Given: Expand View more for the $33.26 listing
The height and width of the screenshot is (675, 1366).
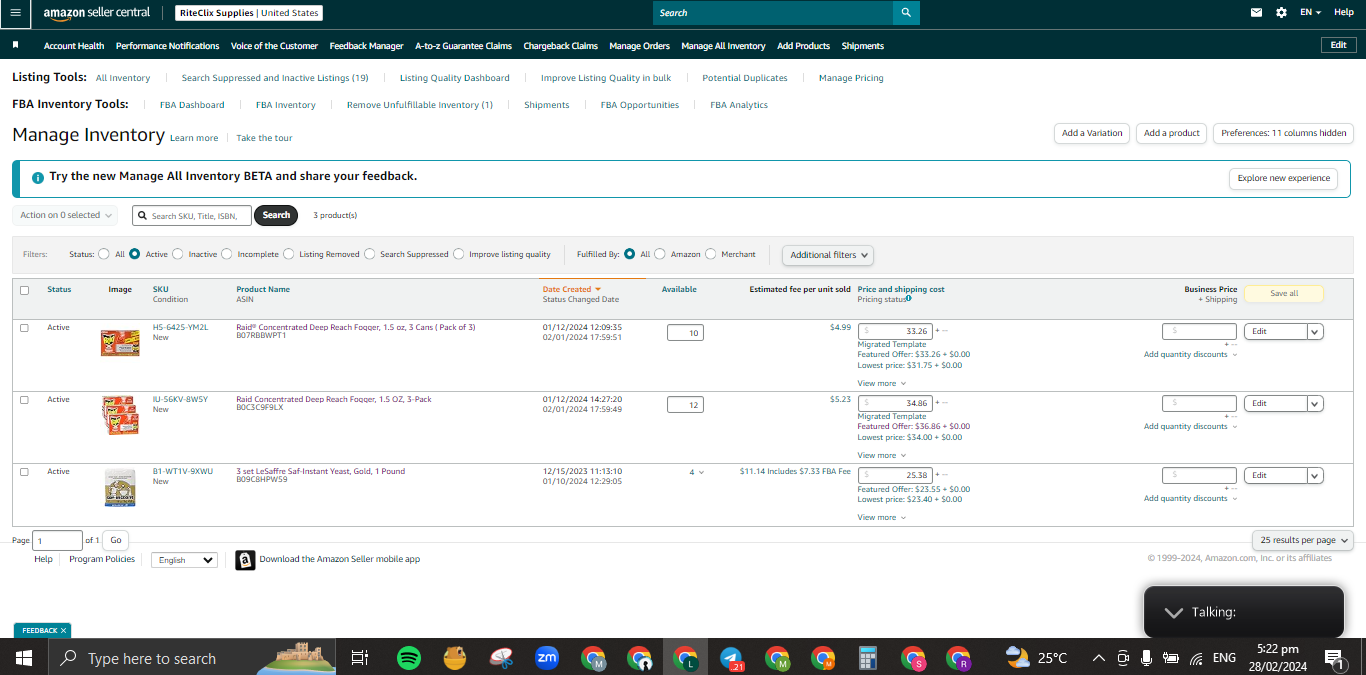Looking at the screenshot, I should tap(882, 383).
